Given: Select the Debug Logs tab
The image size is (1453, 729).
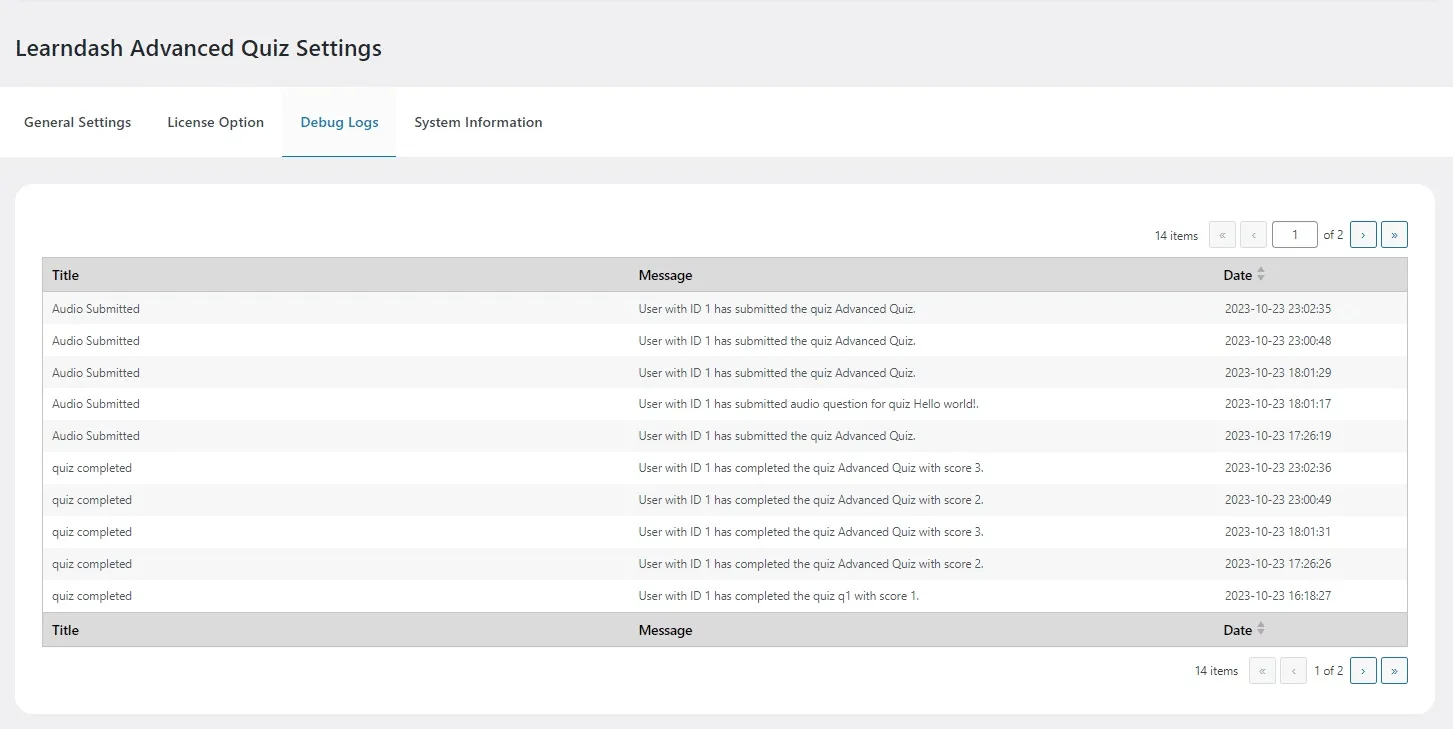Looking at the screenshot, I should point(339,122).
